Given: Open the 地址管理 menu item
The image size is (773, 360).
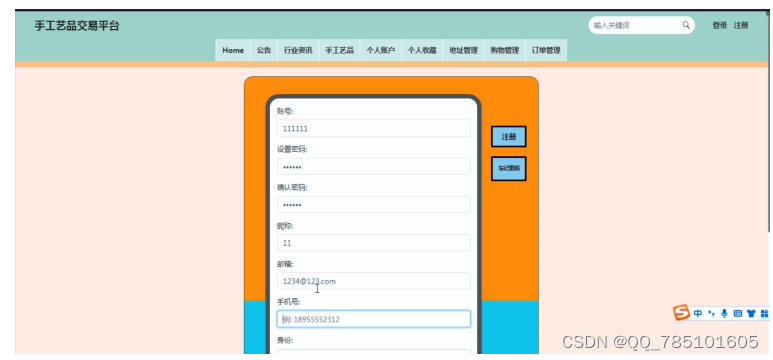Looking at the screenshot, I should [463, 50].
